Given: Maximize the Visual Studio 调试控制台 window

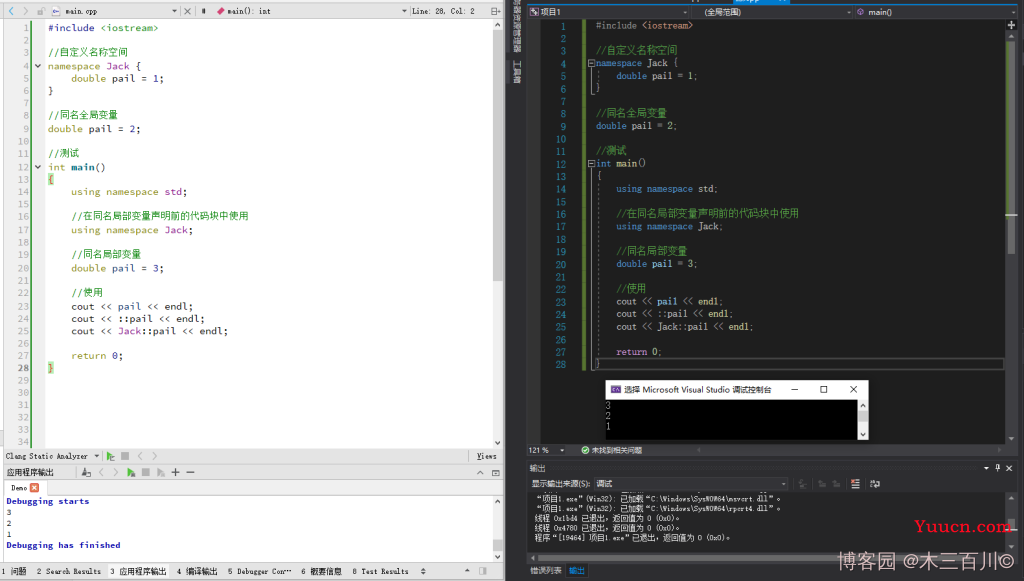Looking at the screenshot, I should pyautogui.click(x=824, y=389).
